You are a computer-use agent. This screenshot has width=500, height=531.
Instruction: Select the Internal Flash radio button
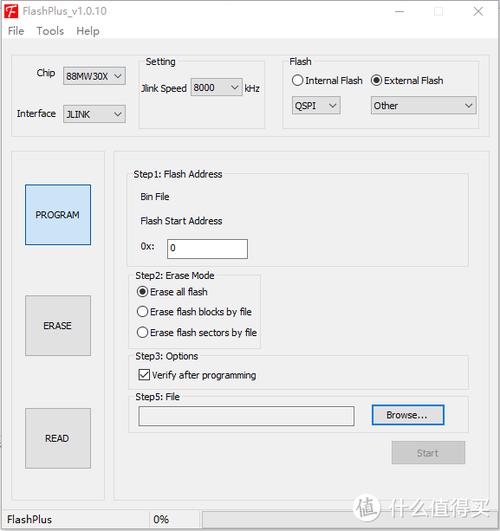(327, 81)
